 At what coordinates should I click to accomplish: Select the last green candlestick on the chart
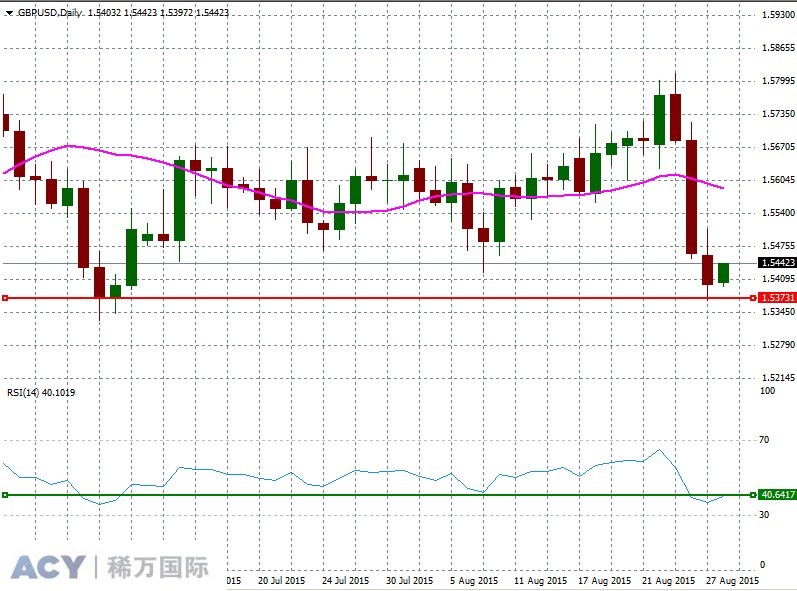(723, 273)
